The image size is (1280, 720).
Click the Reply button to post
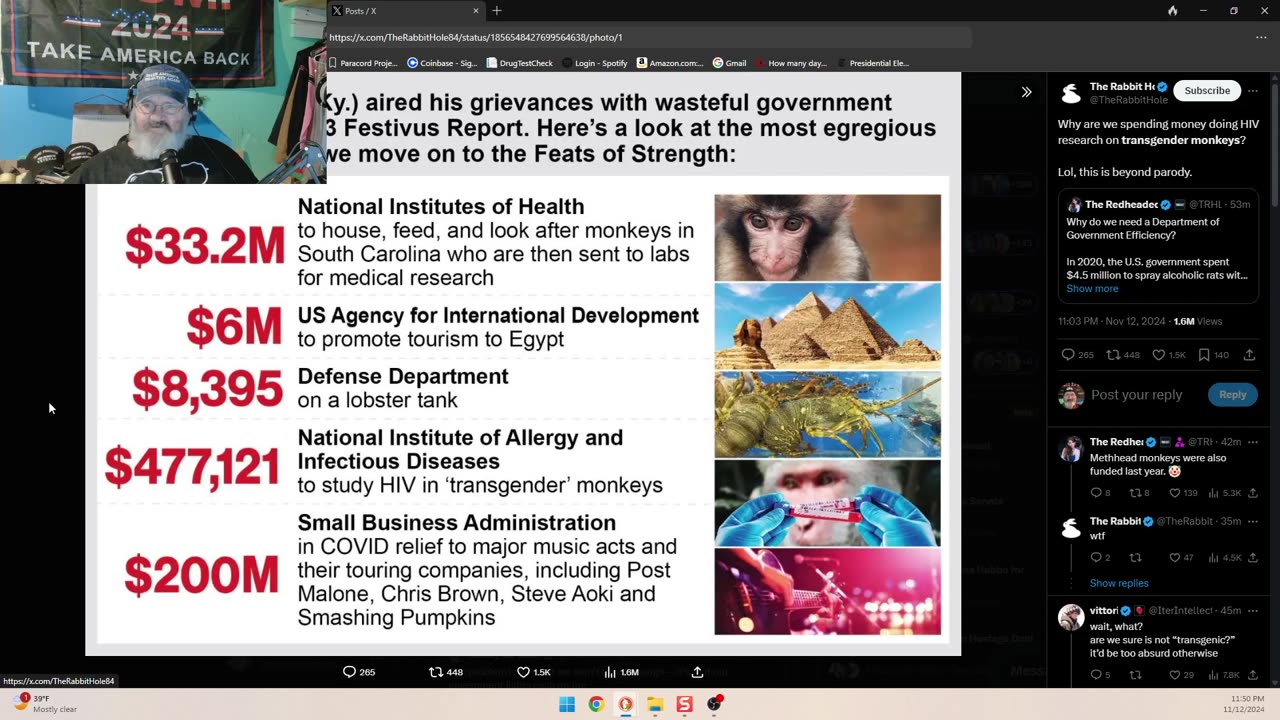click(x=1232, y=394)
